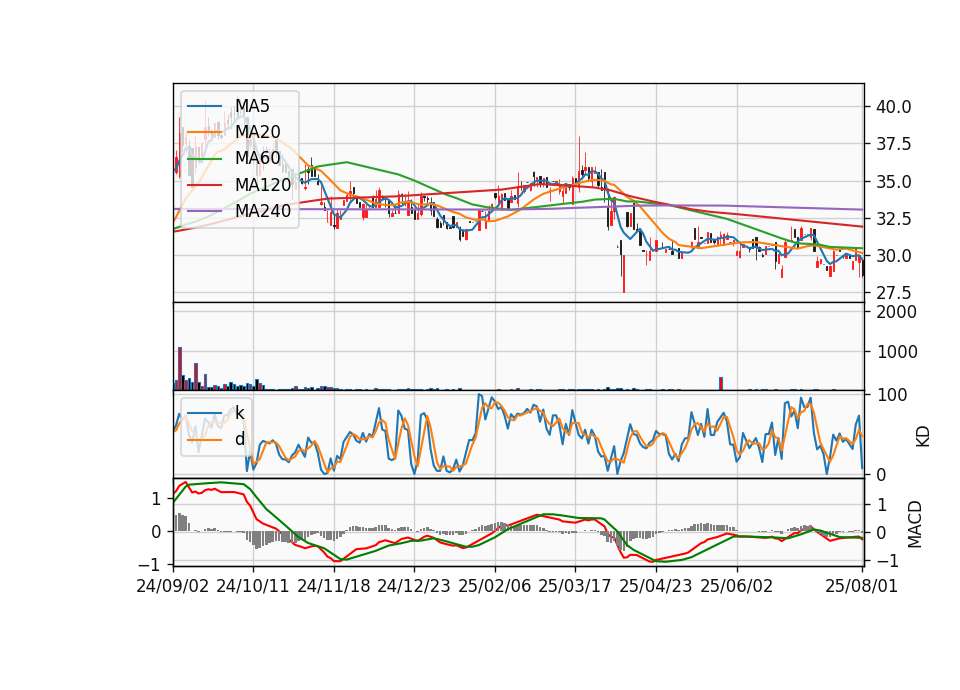Select the 24/11/18 date label
Screen dimensions: 960x690
tap(334, 586)
